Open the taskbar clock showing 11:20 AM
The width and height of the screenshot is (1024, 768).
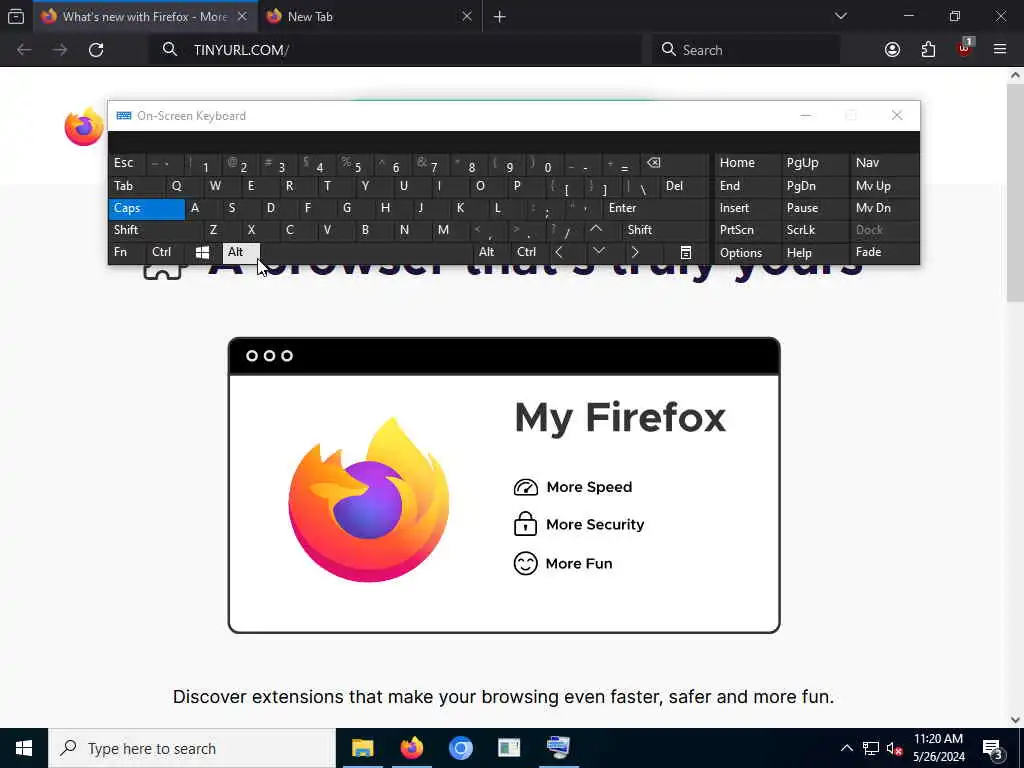pyautogui.click(x=938, y=748)
